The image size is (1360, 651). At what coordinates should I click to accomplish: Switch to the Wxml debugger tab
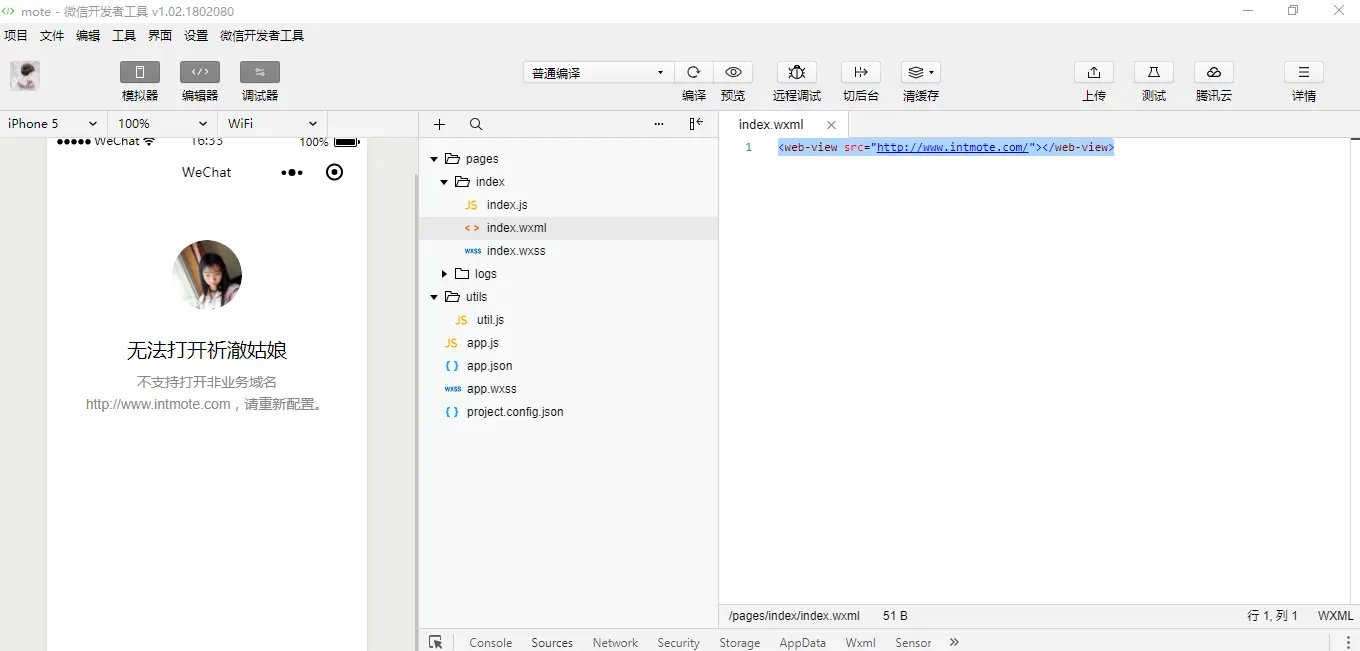pos(860,642)
